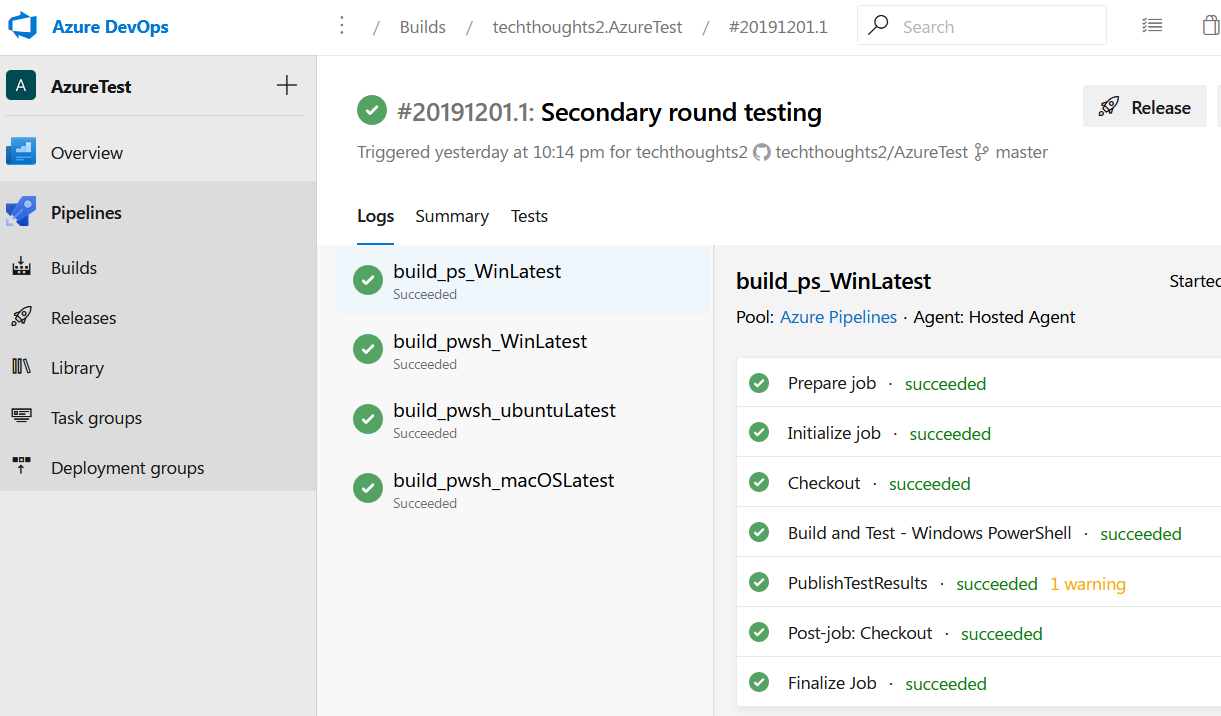This screenshot has height=716, width=1221.
Task: Click the success icon for build_pwsh_WinLatest
Action: [368, 349]
